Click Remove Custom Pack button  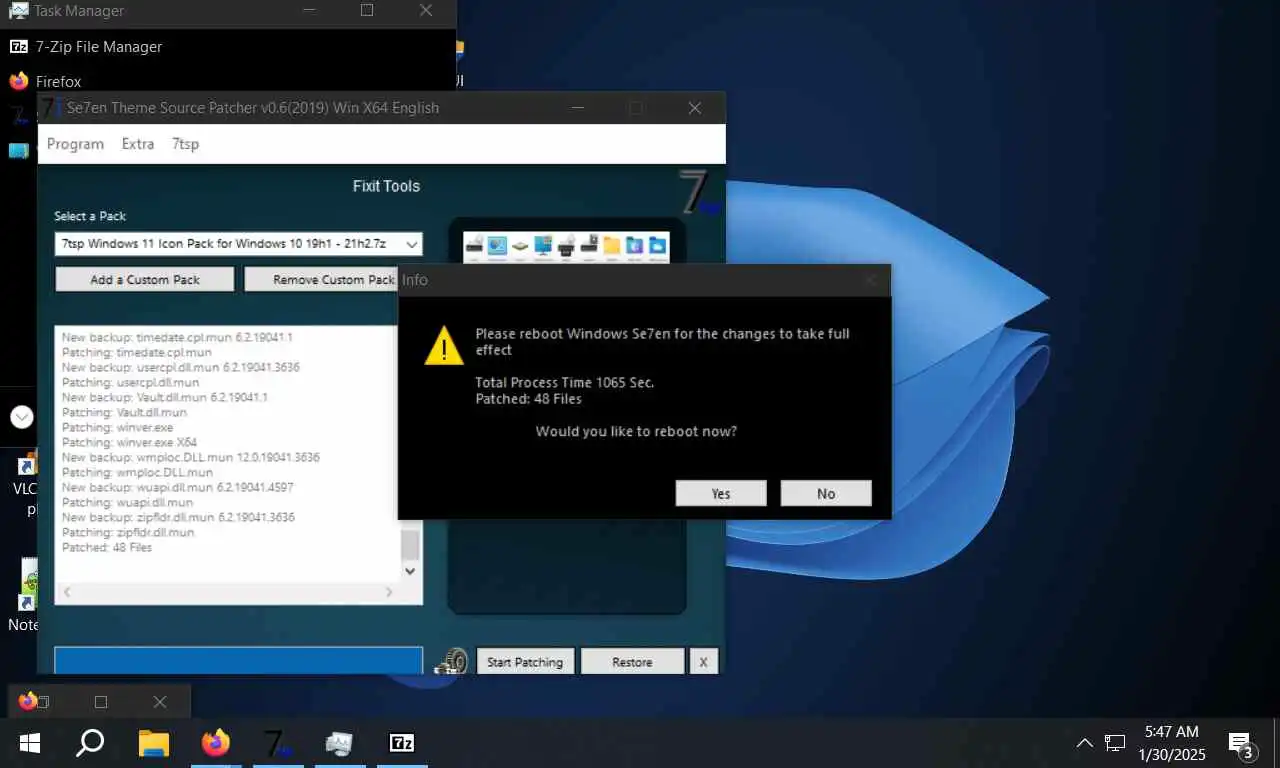(x=321, y=279)
